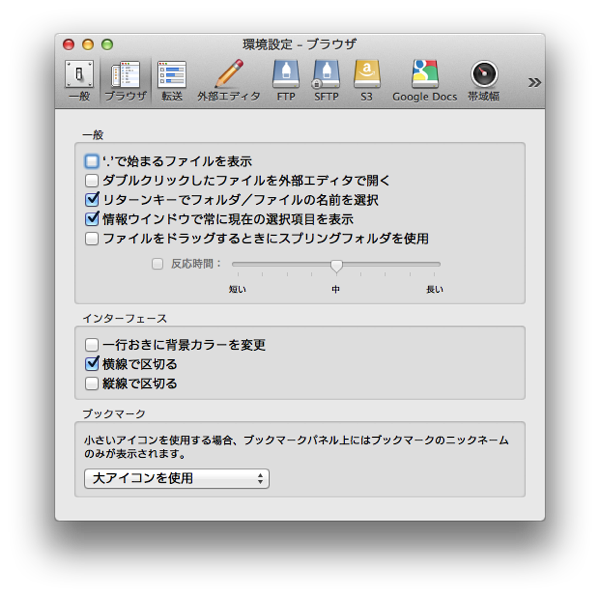
Task: Enable showing files beginning with '.'
Action: [x=92, y=161]
